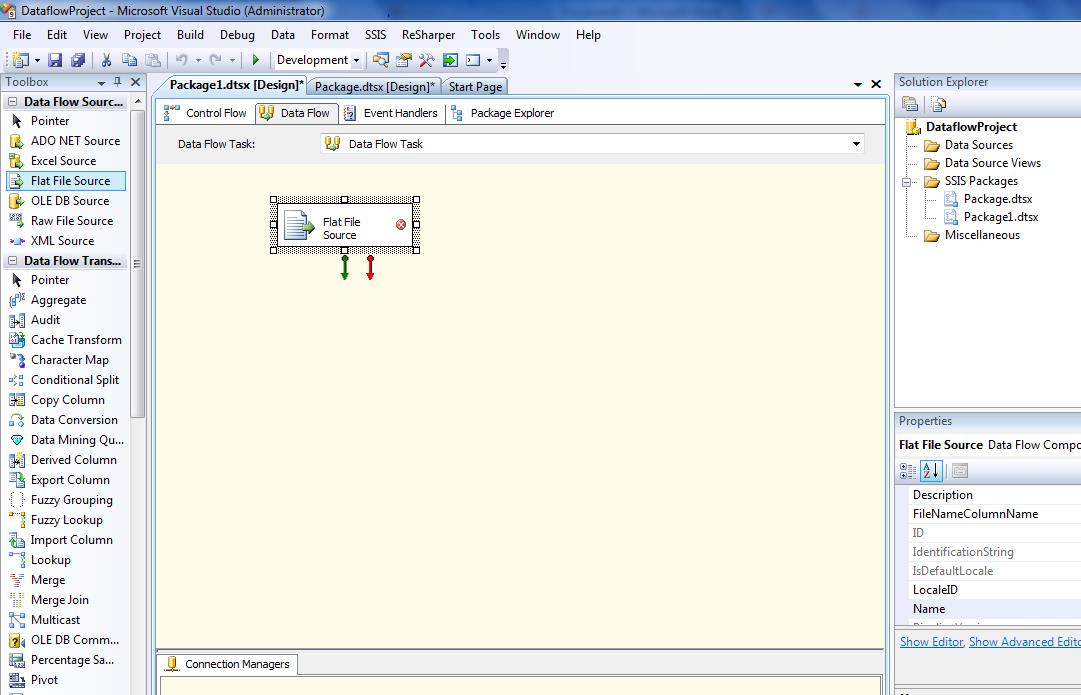
Task: Click the Multicast transformation item
Action: [x=55, y=620]
